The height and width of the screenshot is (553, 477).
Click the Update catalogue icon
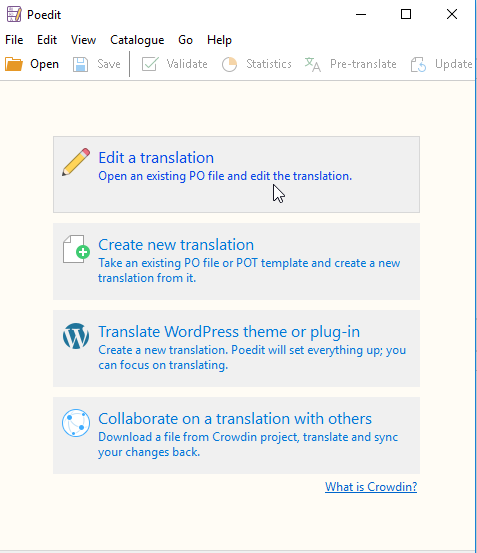418,65
